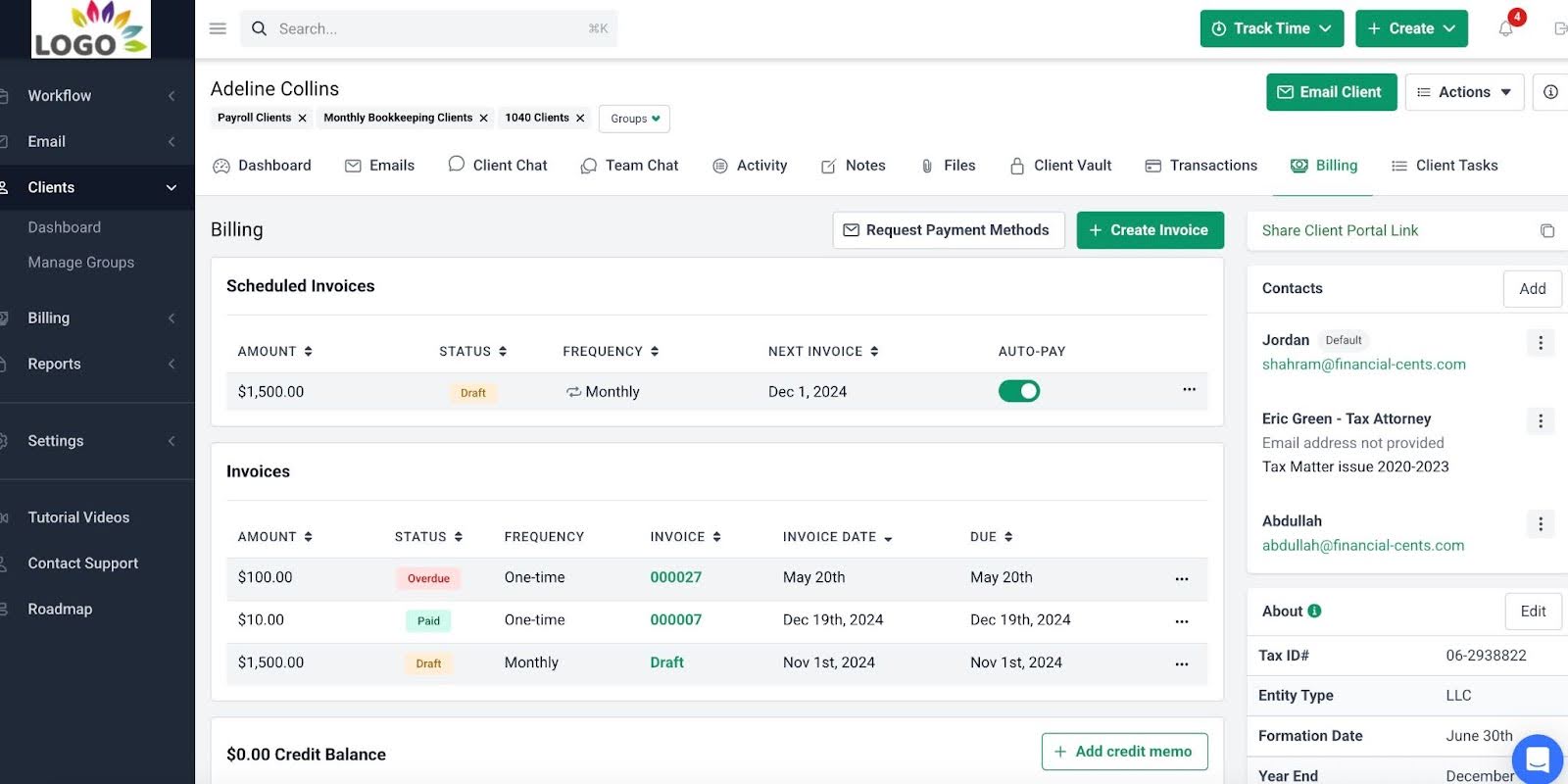Open options for Jordan contact
The width and height of the screenshot is (1568, 784).
[x=1541, y=342]
